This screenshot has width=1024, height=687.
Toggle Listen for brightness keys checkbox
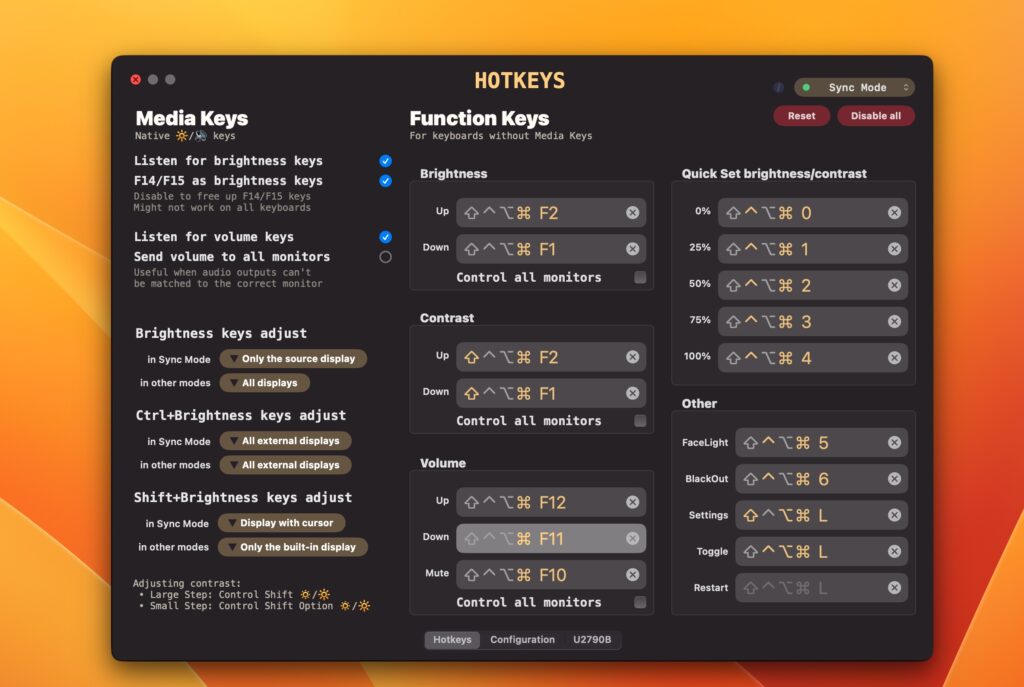point(385,161)
